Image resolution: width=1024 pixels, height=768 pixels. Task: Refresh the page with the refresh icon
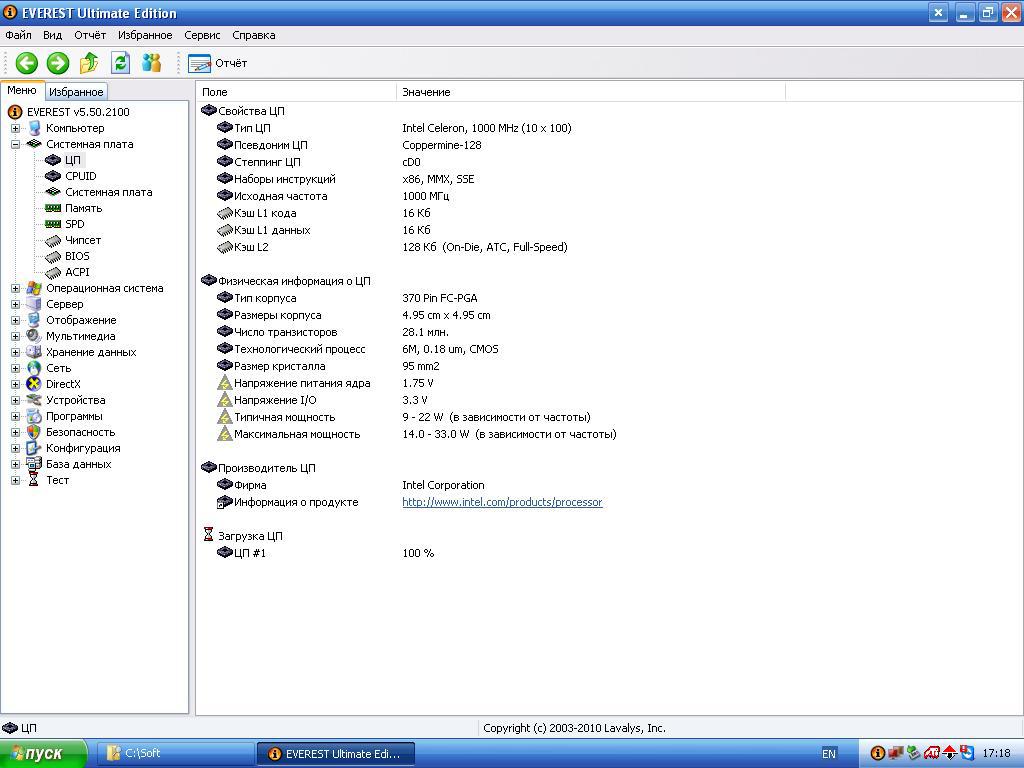point(120,63)
